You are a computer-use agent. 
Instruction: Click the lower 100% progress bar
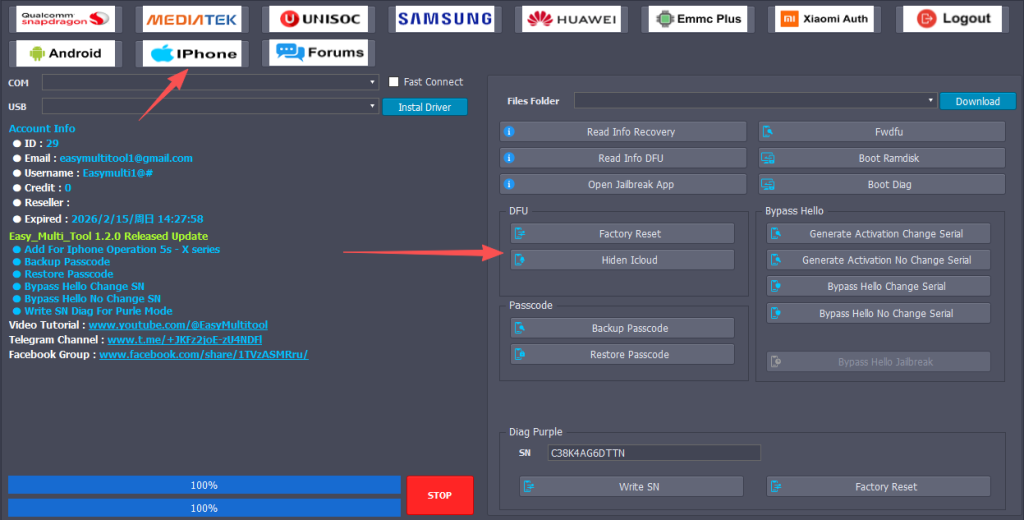204,508
